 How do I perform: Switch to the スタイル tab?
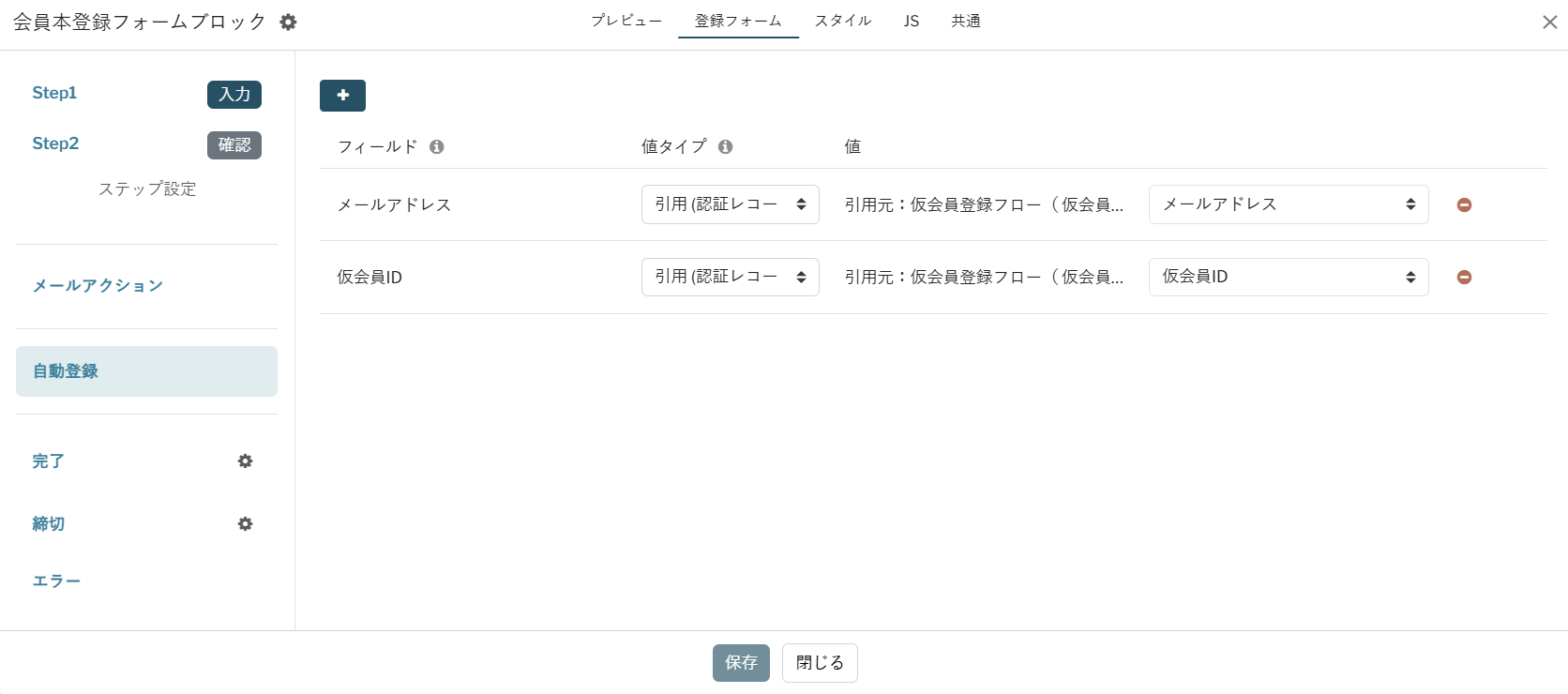click(843, 21)
